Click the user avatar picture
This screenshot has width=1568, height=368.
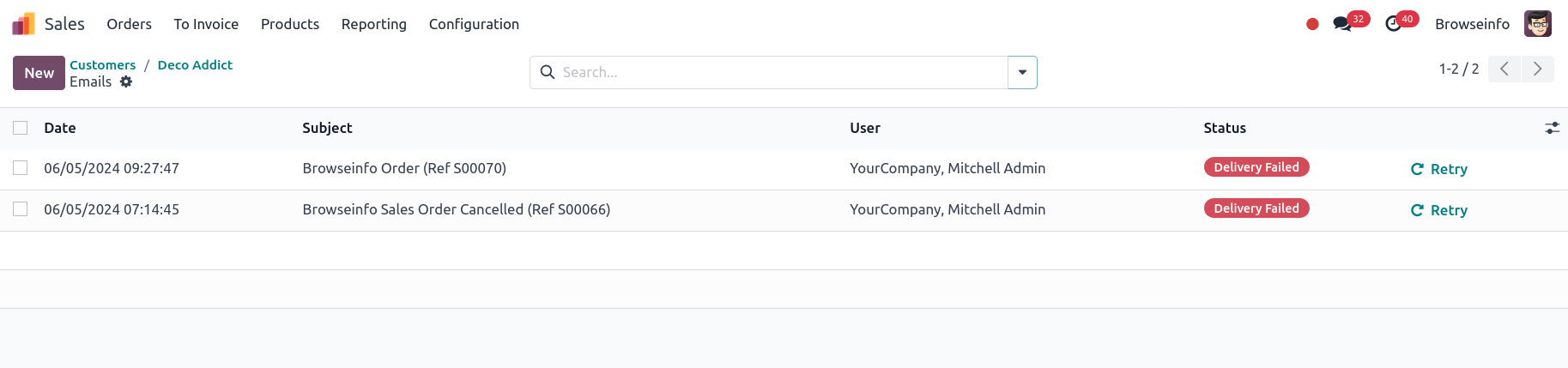pyautogui.click(x=1537, y=24)
